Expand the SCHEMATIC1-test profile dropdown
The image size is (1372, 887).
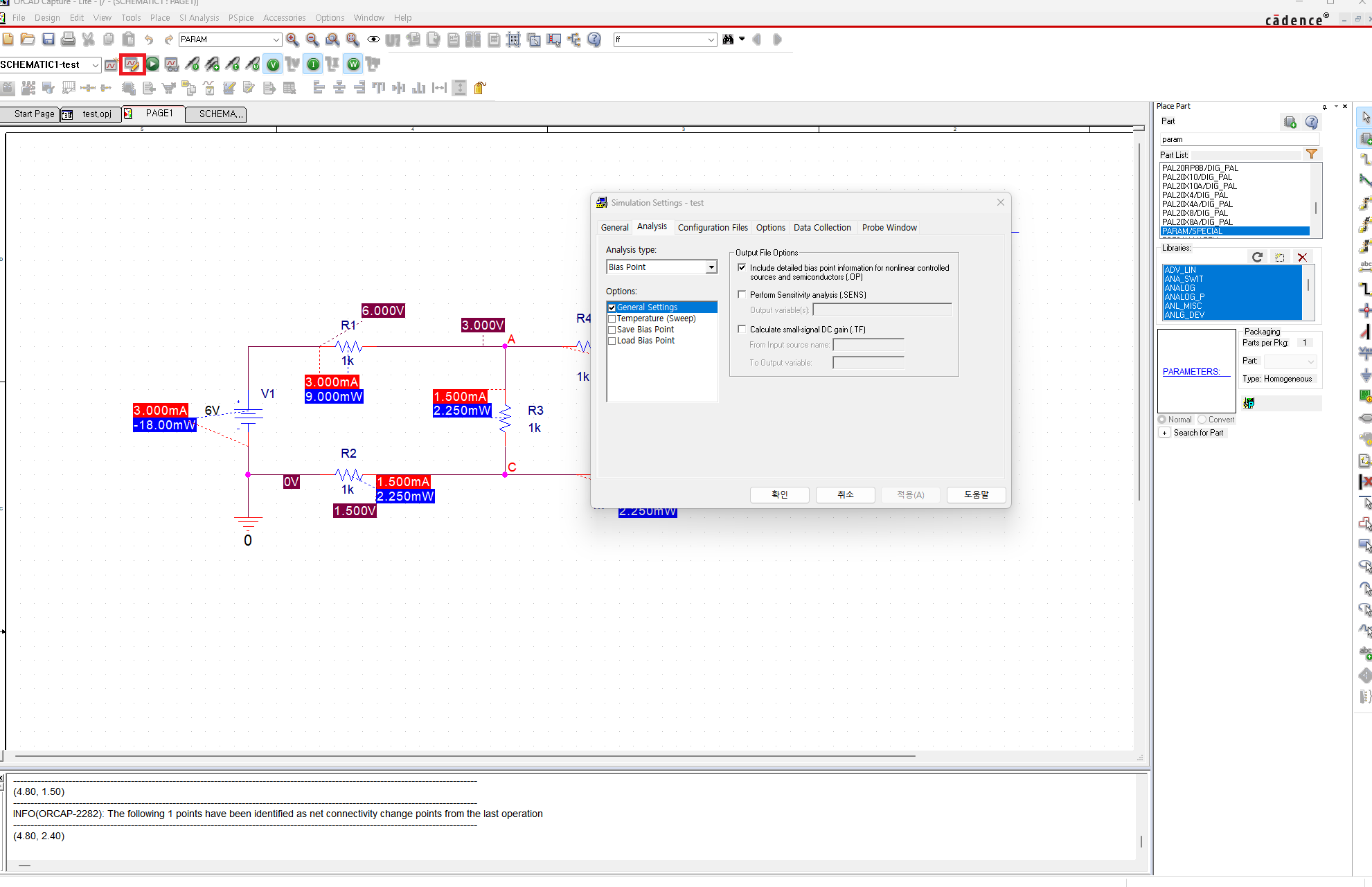(95, 65)
